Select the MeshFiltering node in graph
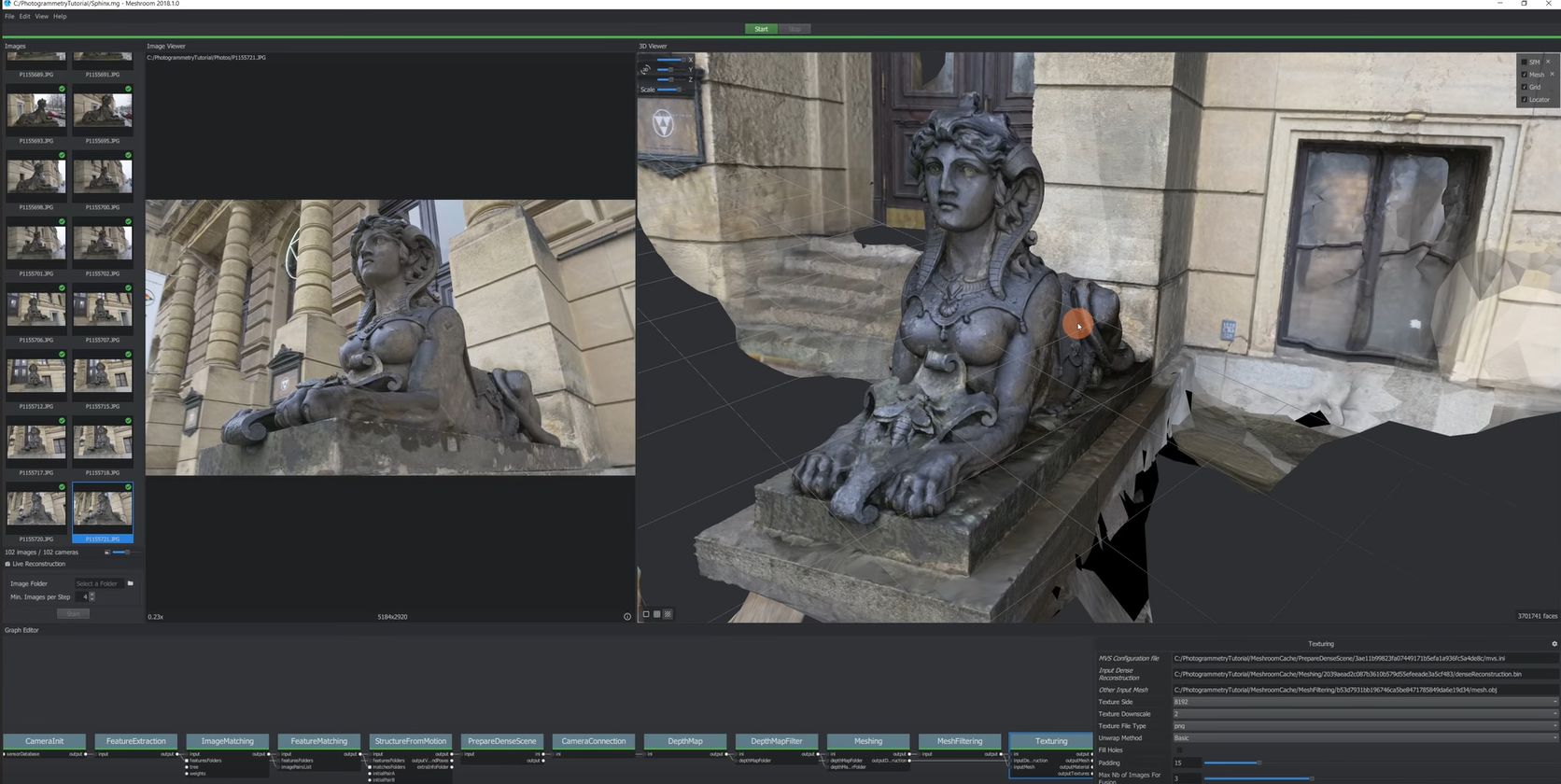 (959, 741)
